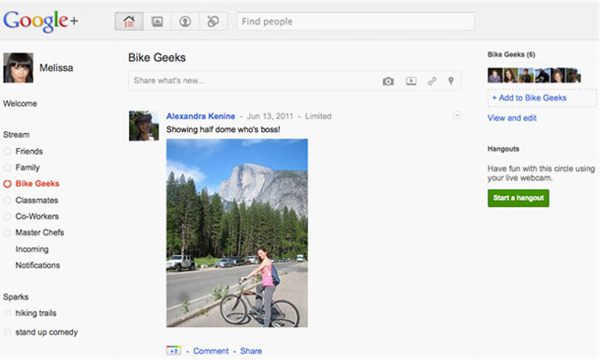This screenshot has height=360, width=600.
Task: Open the Incoming stream
Action: pos(32,249)
